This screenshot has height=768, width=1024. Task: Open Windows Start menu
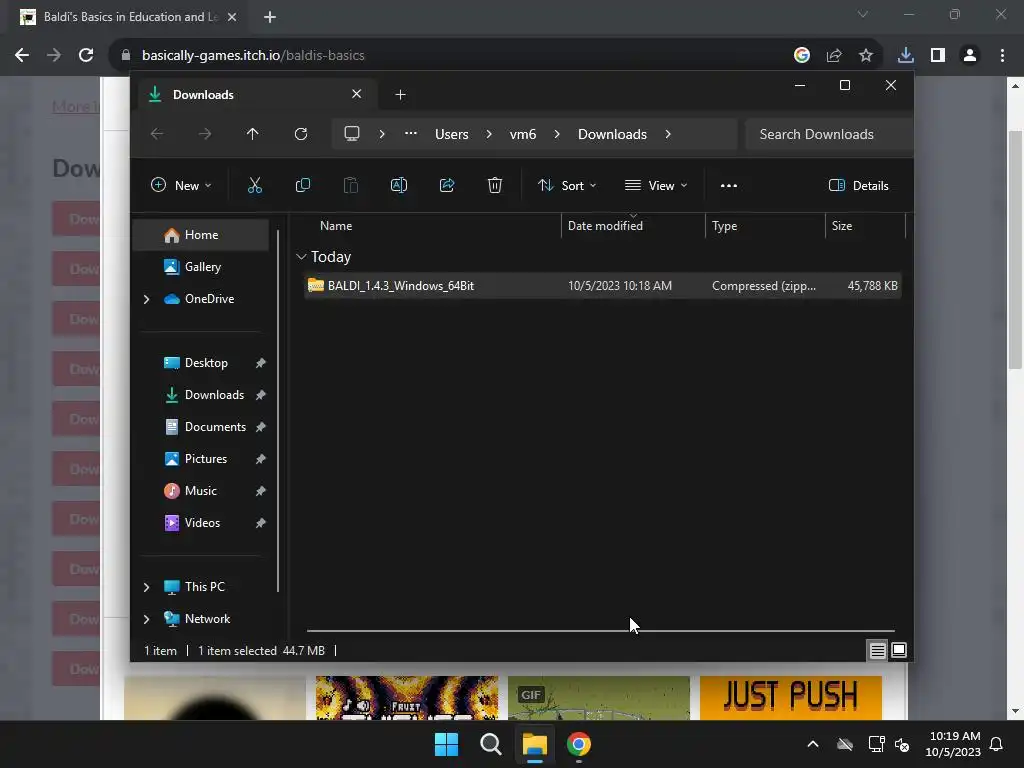point(447,744)
